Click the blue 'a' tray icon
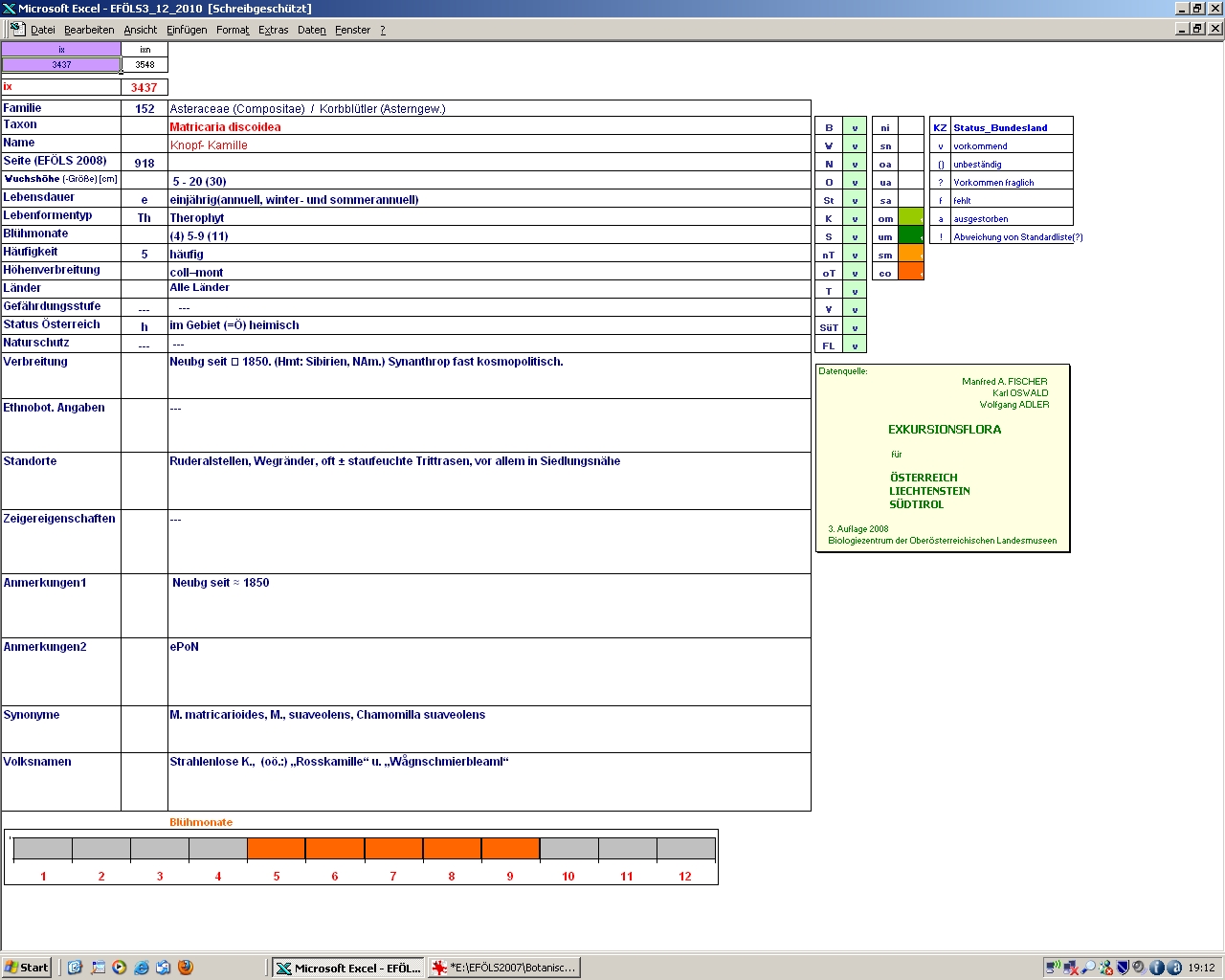The image size is (1225, 980). 1173,968
